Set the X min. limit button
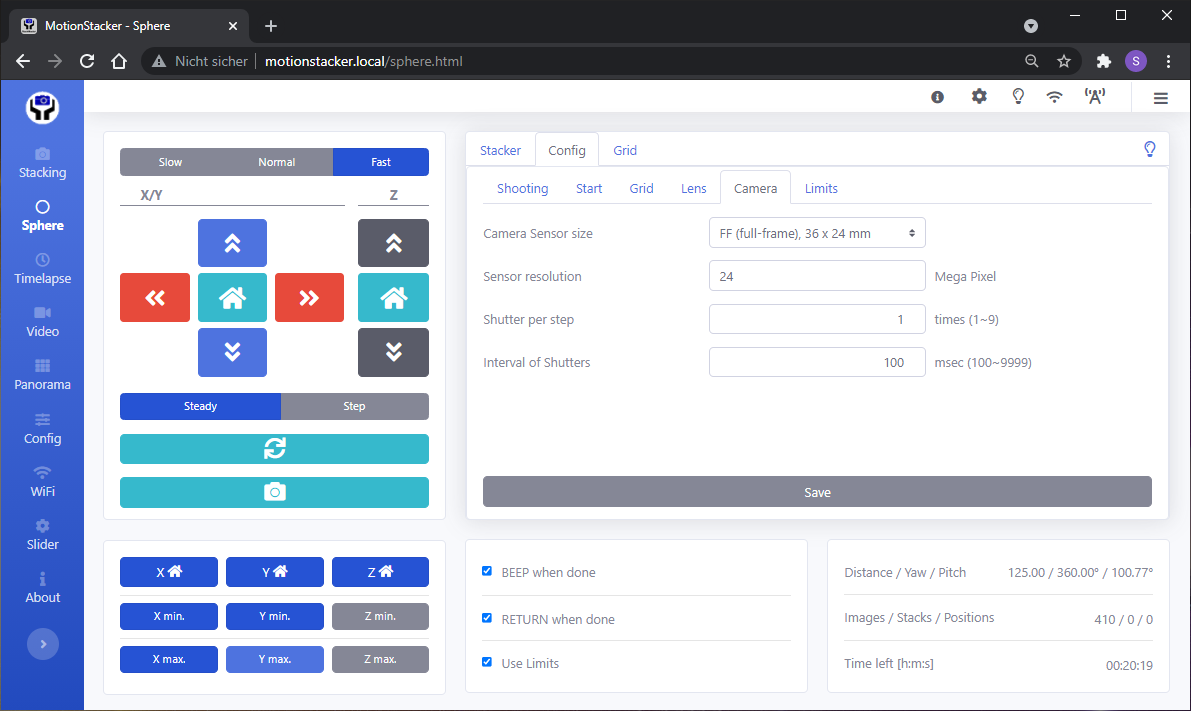 click(169, 616)
